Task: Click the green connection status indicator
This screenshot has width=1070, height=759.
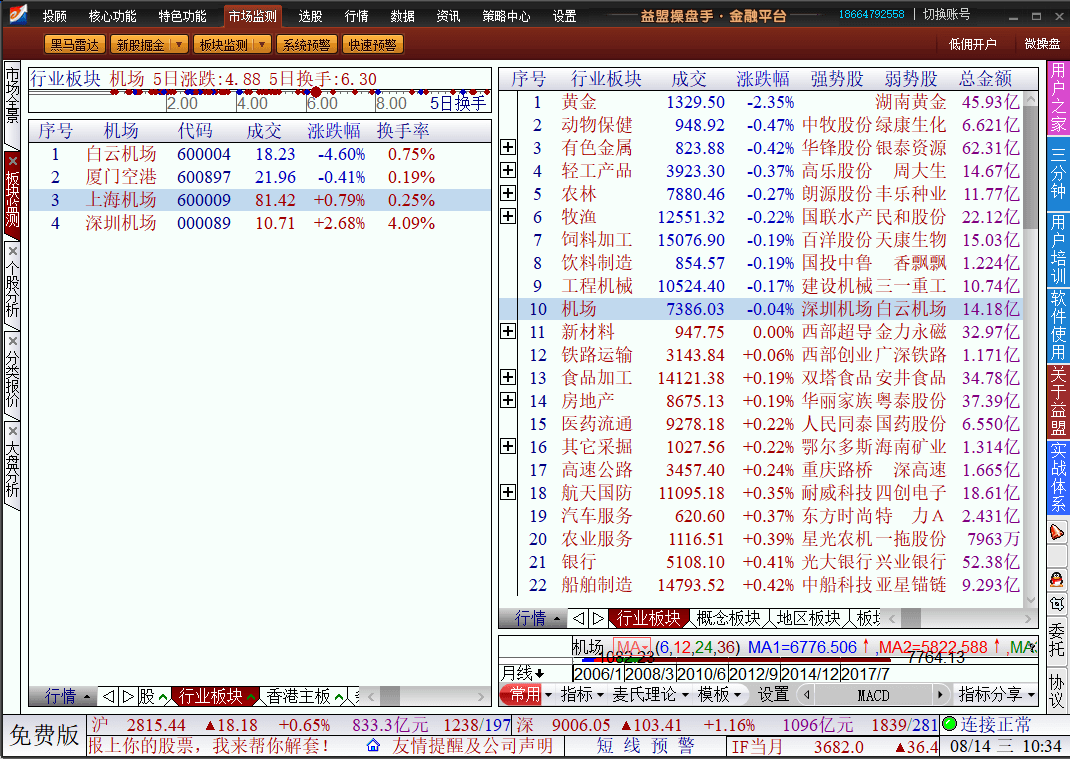Action: point(949,724)
